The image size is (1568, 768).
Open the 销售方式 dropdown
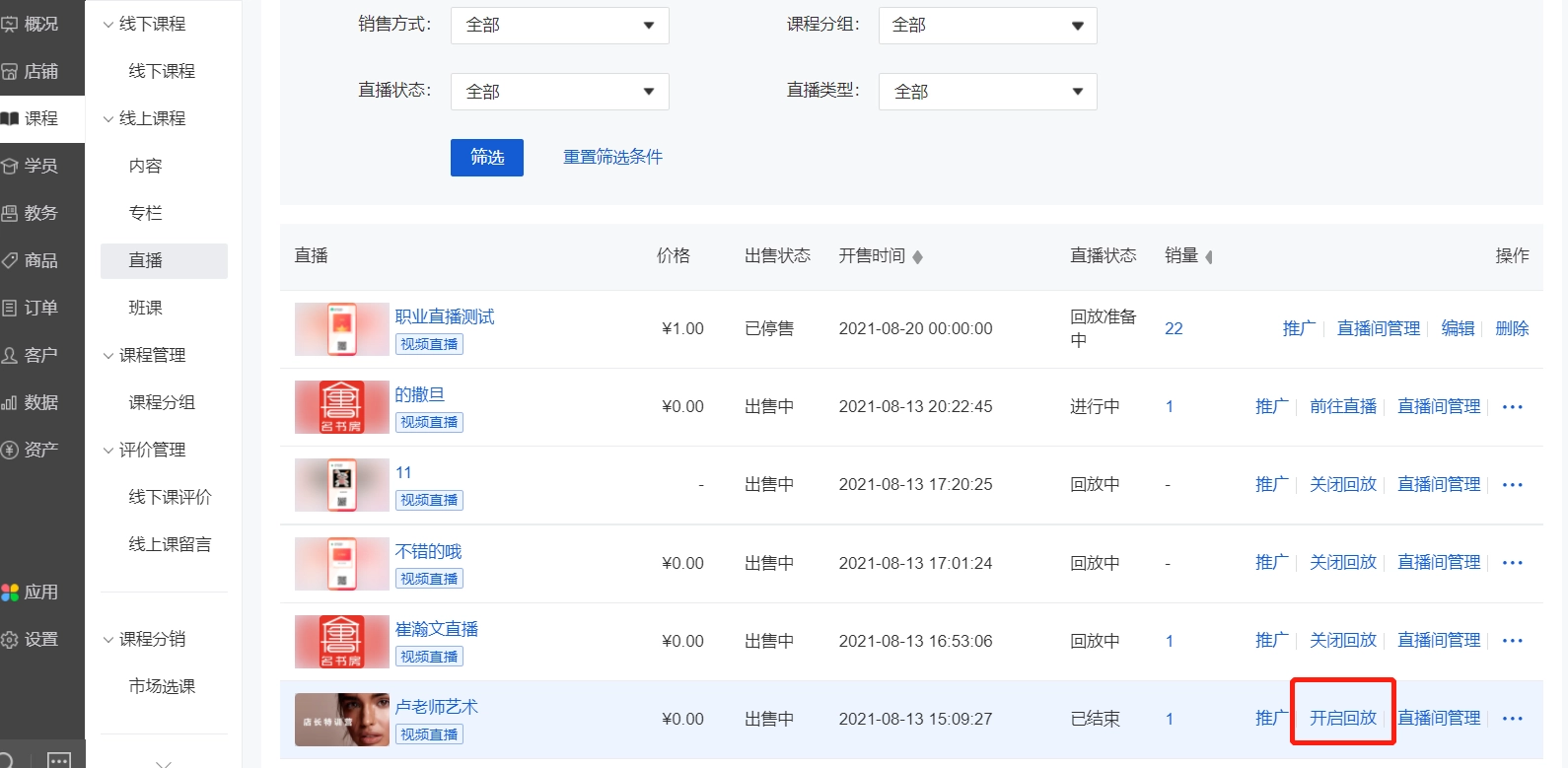(x=559, y=26)
